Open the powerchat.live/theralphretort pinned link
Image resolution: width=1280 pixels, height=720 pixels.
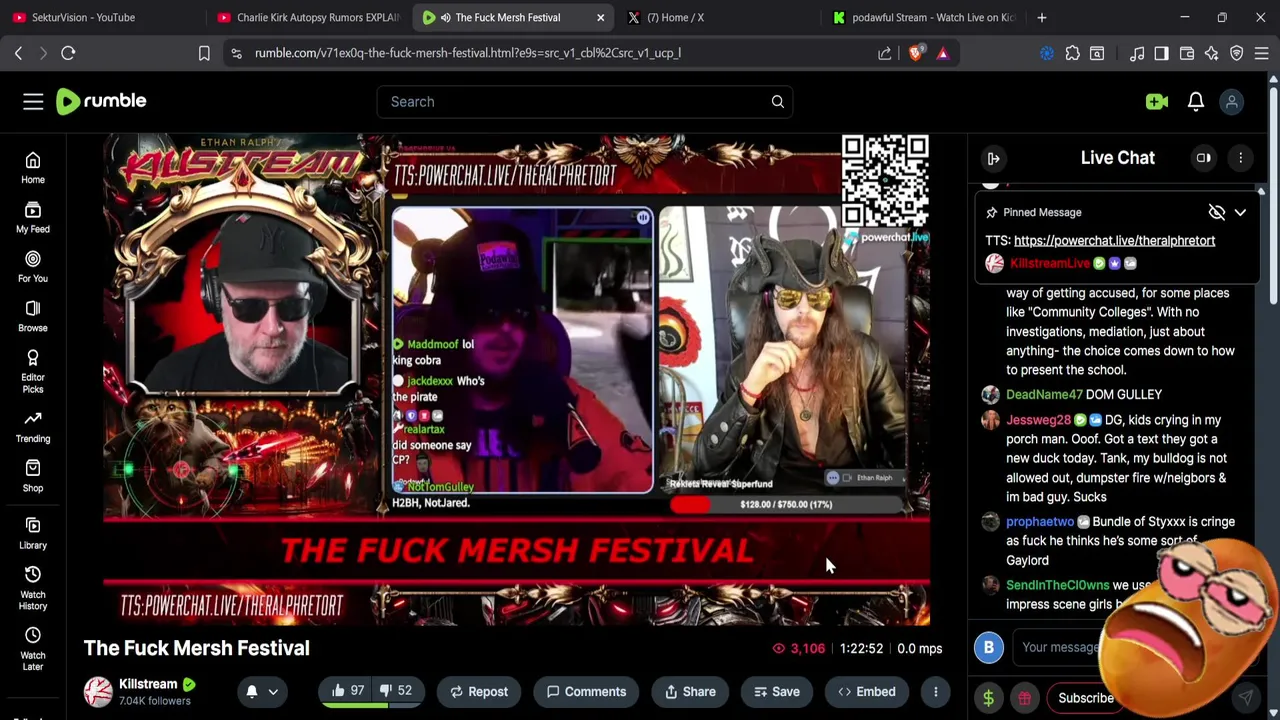tap(1114, 240)
